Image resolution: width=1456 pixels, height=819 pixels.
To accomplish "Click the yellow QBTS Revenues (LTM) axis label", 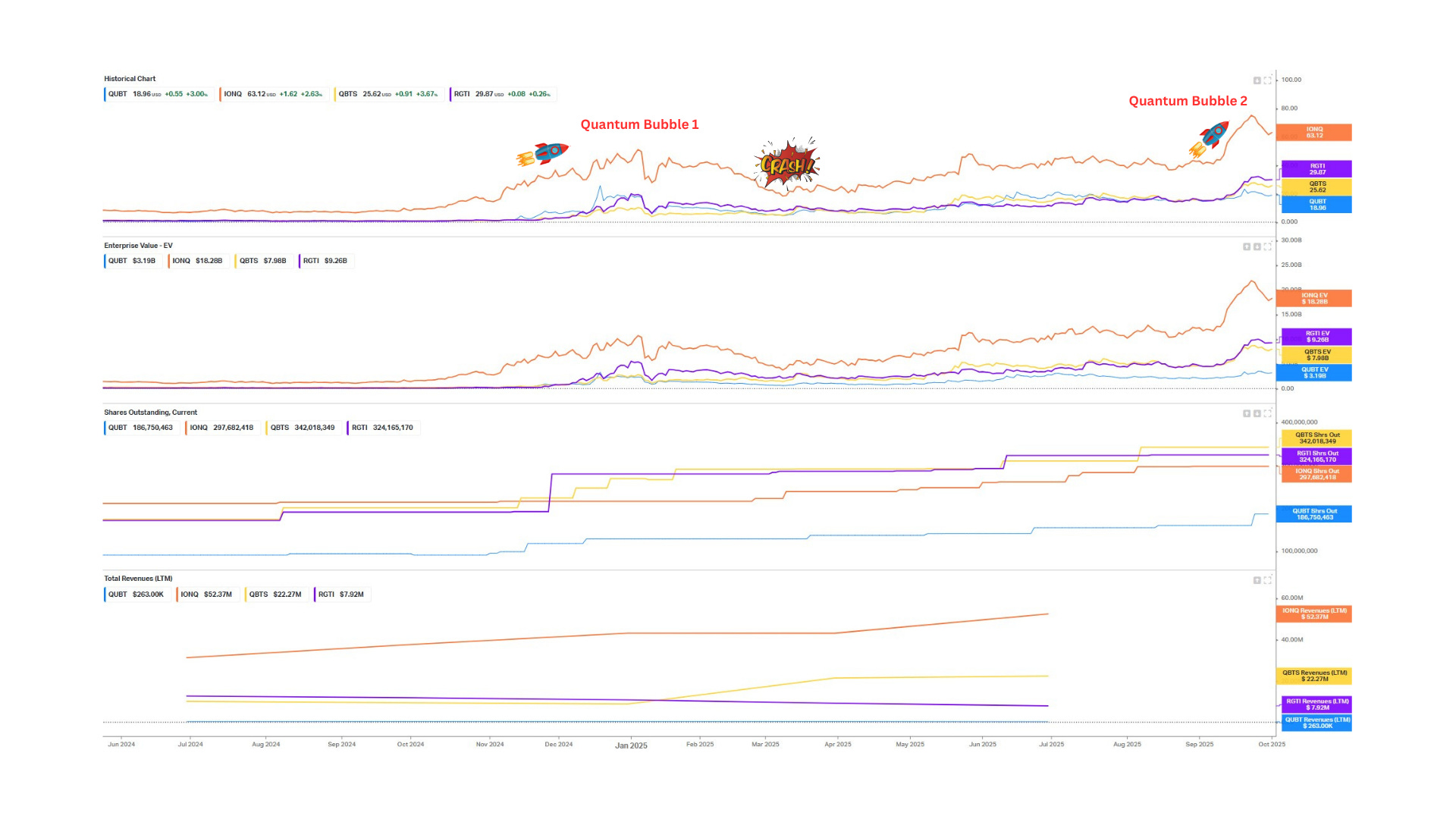I will (x=1314, y=676).
